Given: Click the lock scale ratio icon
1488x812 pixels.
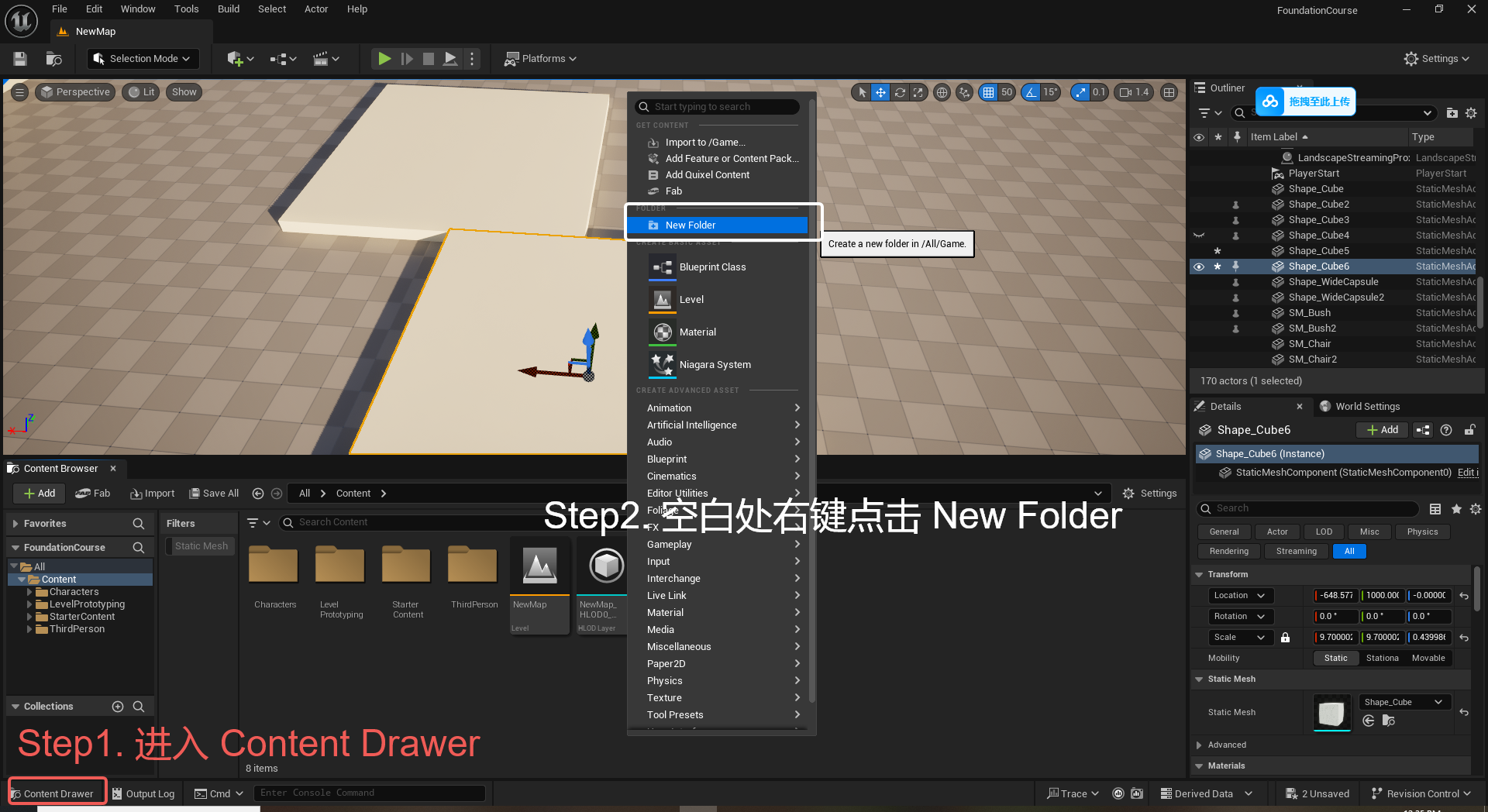Looking at the screenshot, I should [x=1285, y=638].
